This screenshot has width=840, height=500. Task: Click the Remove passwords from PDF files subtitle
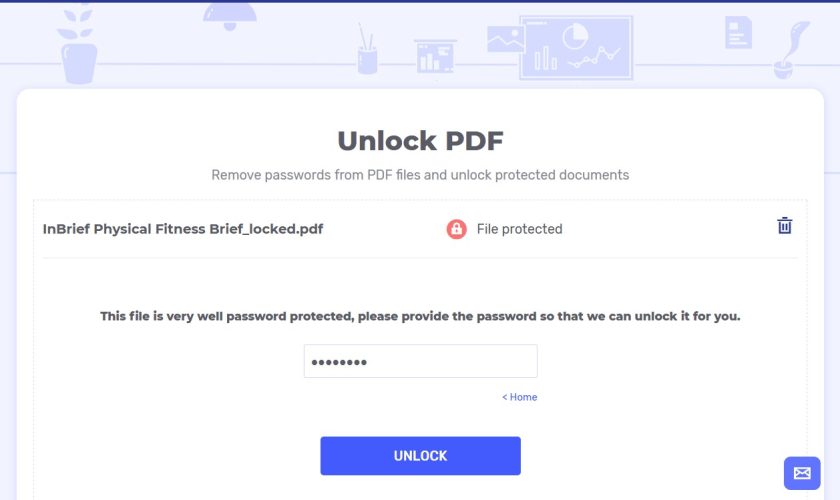[421, 175]
